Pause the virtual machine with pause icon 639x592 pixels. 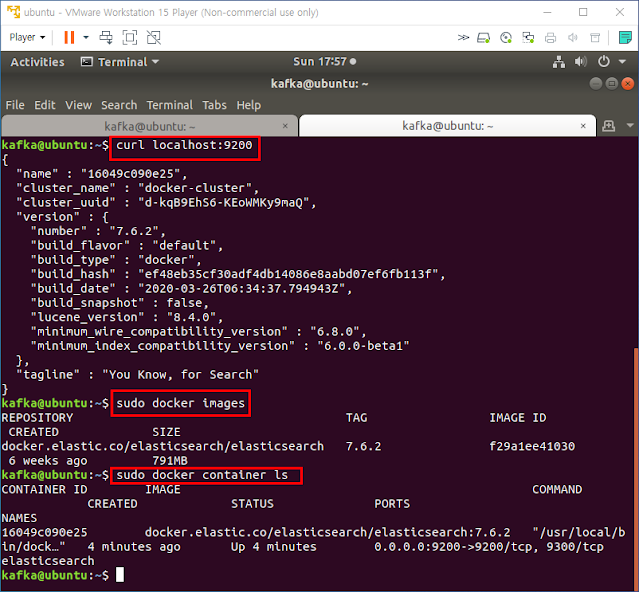(69, 37)
